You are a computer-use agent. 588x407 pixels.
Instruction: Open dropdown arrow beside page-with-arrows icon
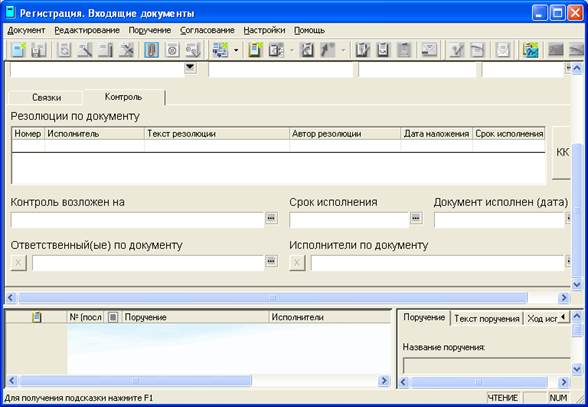click(291, 50)
